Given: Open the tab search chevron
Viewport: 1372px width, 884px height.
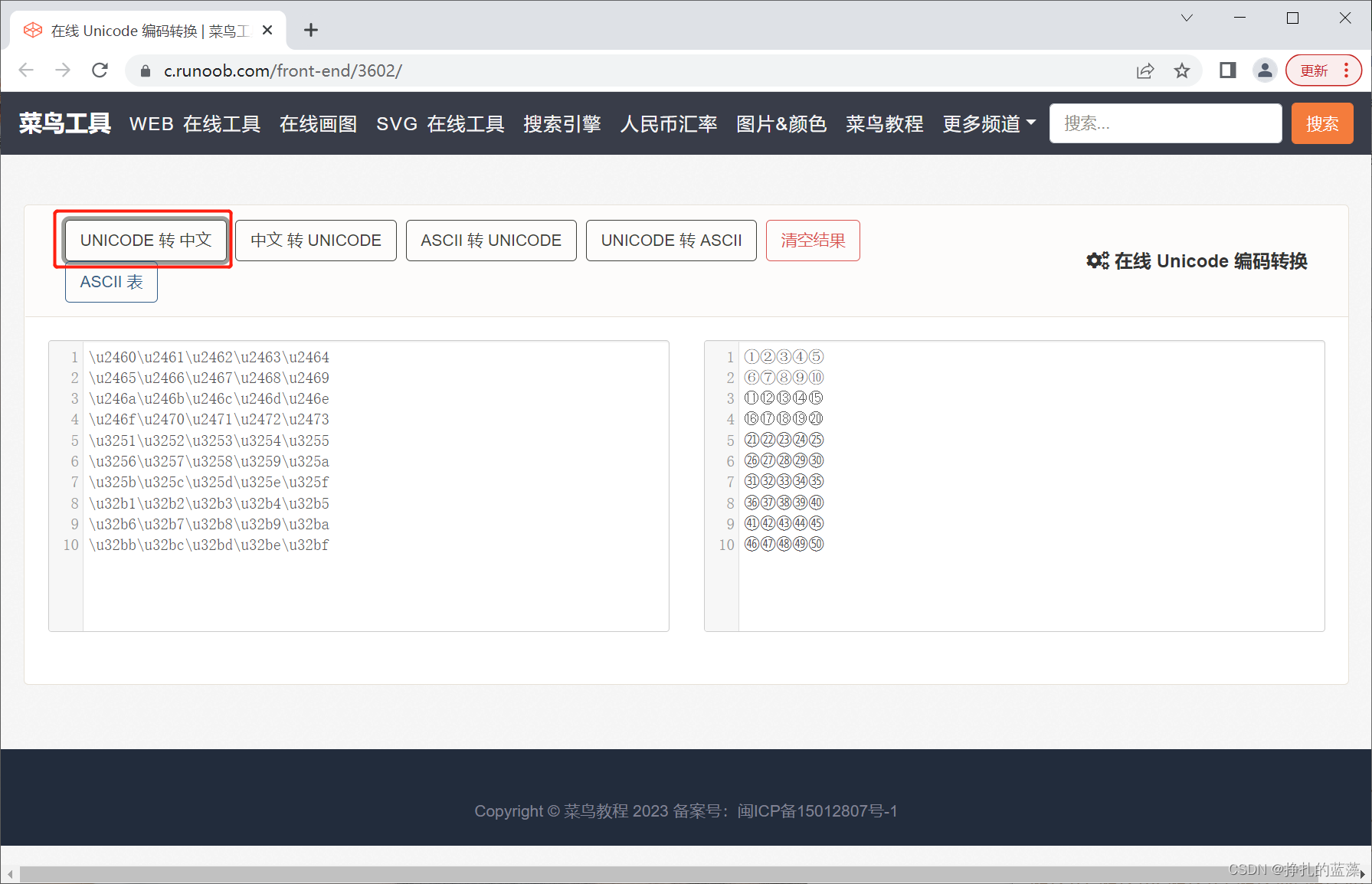Looking at the screenshot, I should 1187,18.
